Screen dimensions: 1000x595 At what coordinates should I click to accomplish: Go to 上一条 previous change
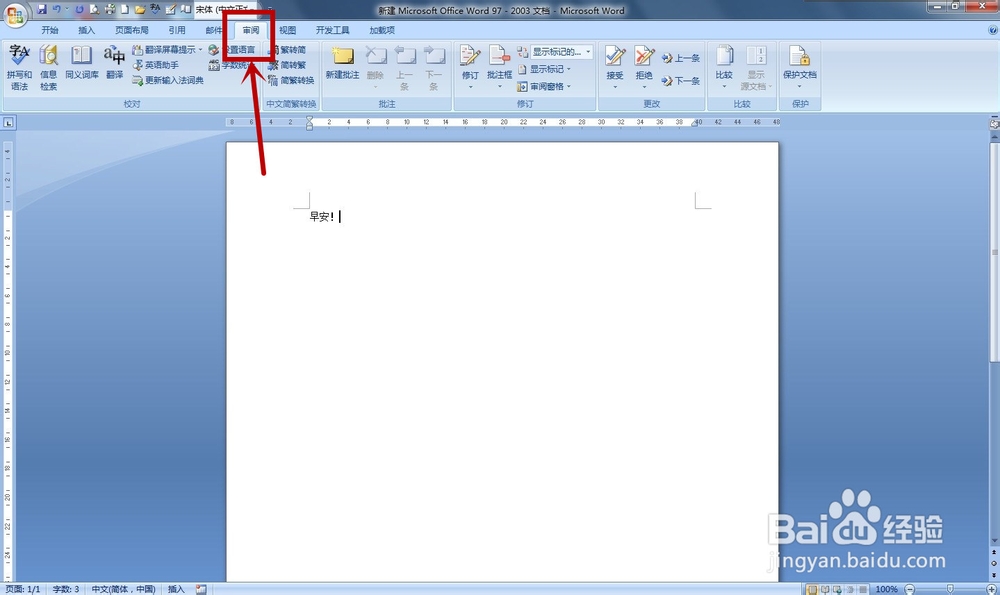[x=681, y=58]
